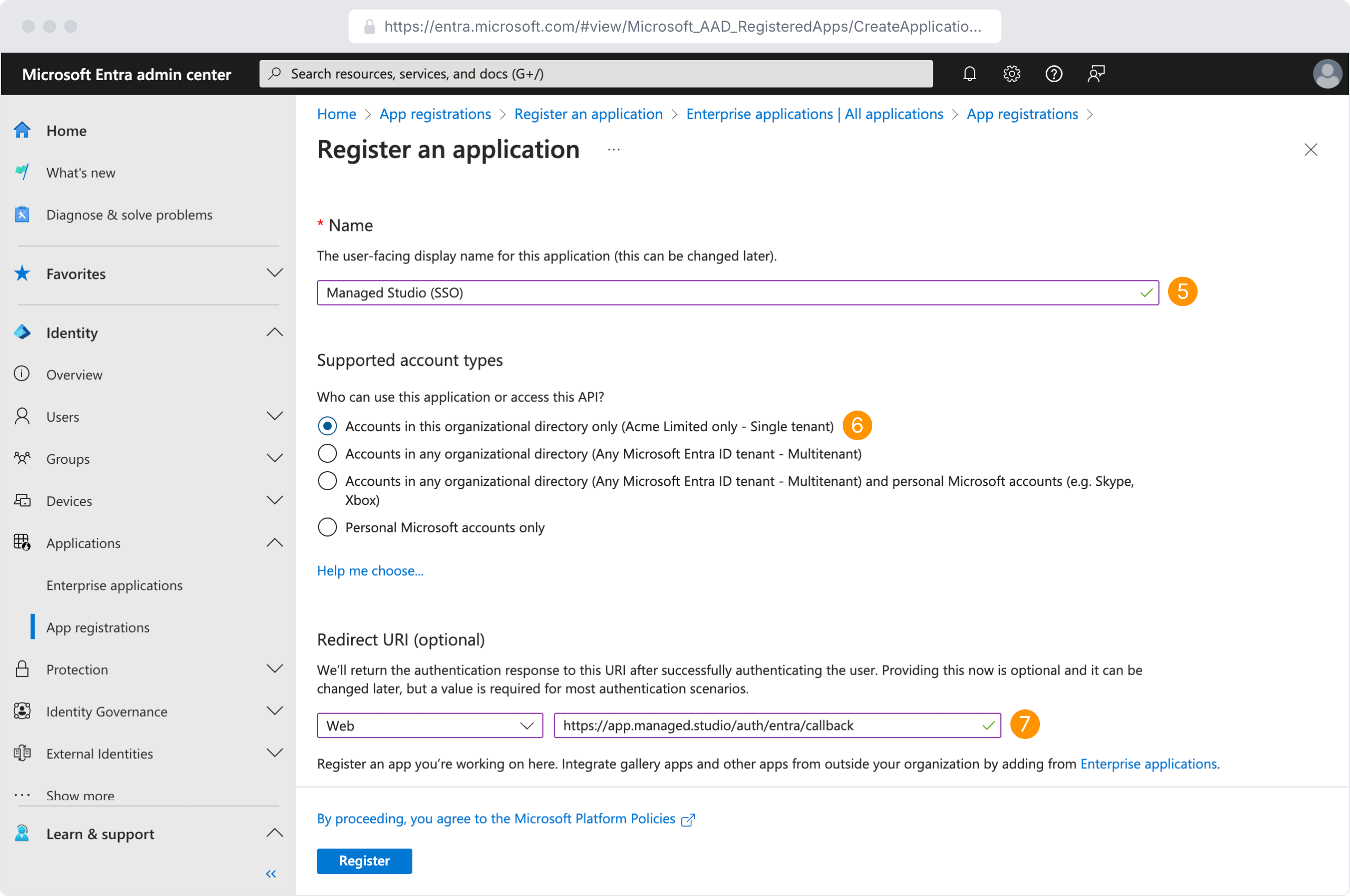
Task: Expand the Favorites section
Action: click(274, 273)
